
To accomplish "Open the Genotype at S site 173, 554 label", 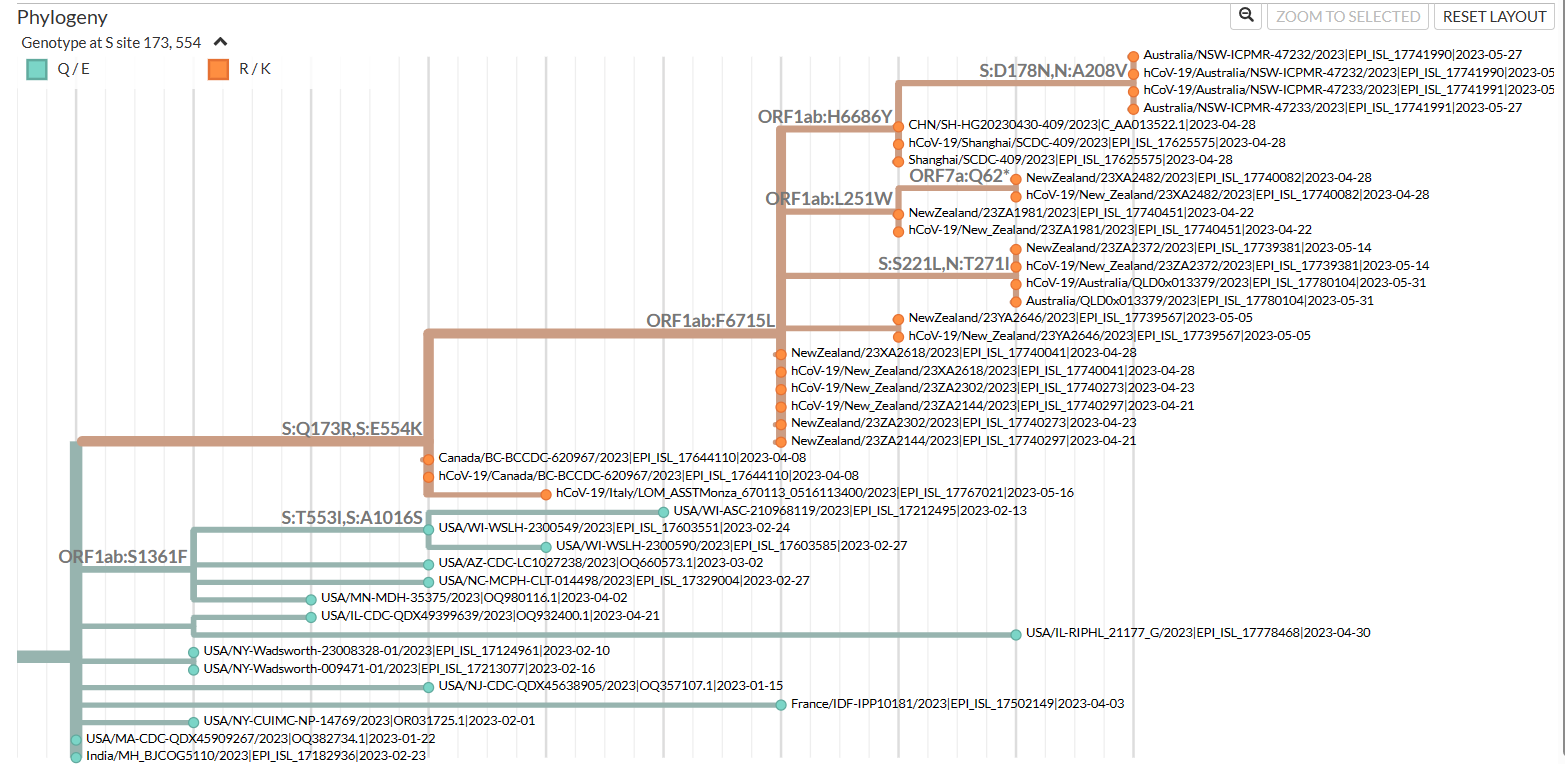I will 110,42.
